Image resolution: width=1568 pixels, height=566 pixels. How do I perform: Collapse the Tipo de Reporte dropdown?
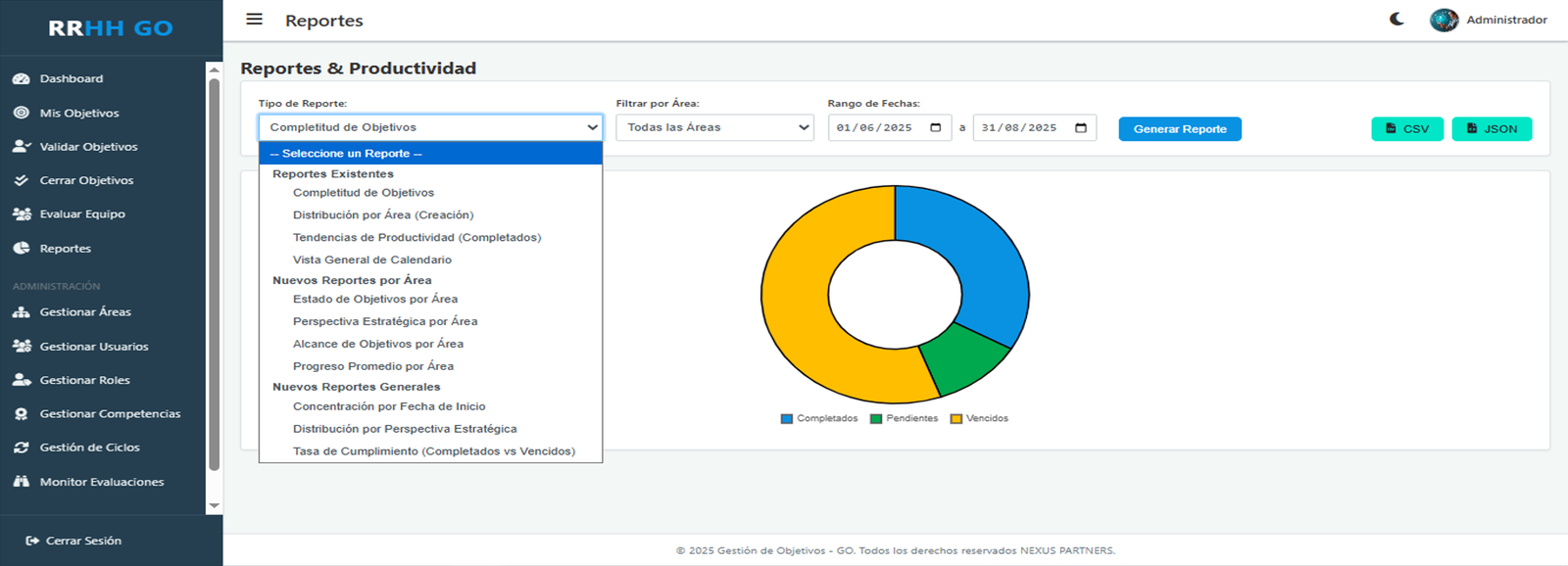[430, 128]
